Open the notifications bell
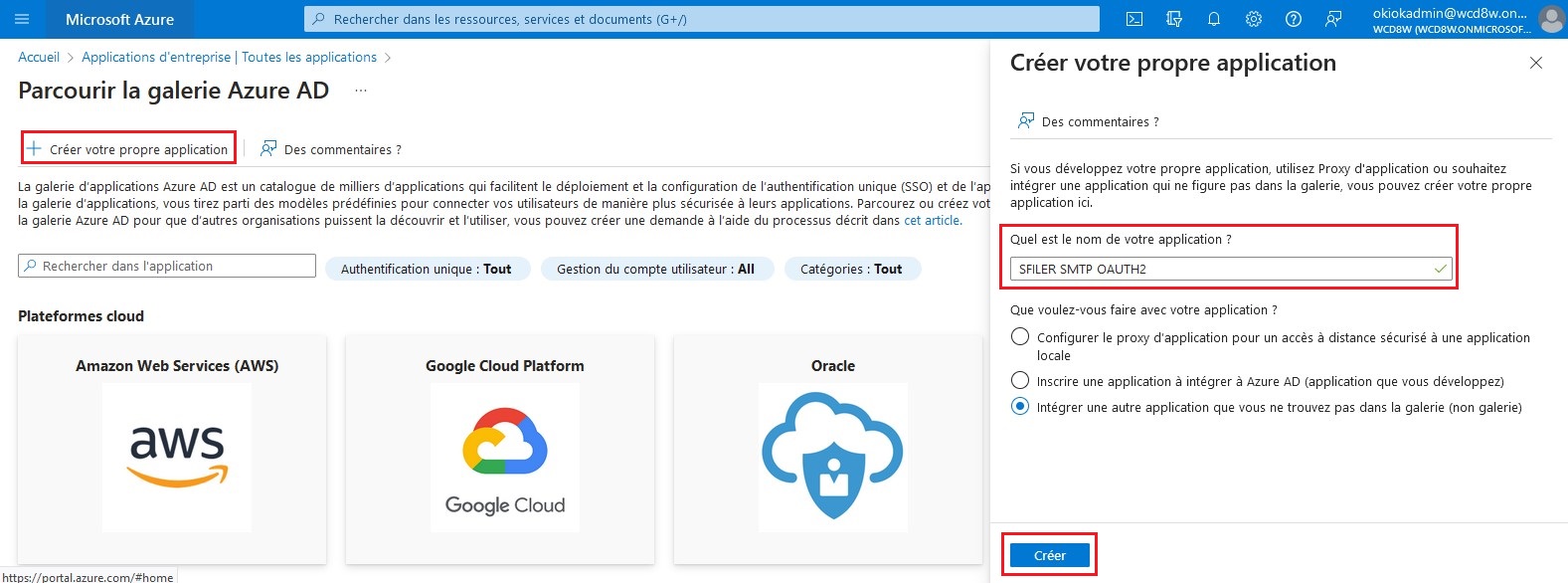 click(x=1214, y=19)
